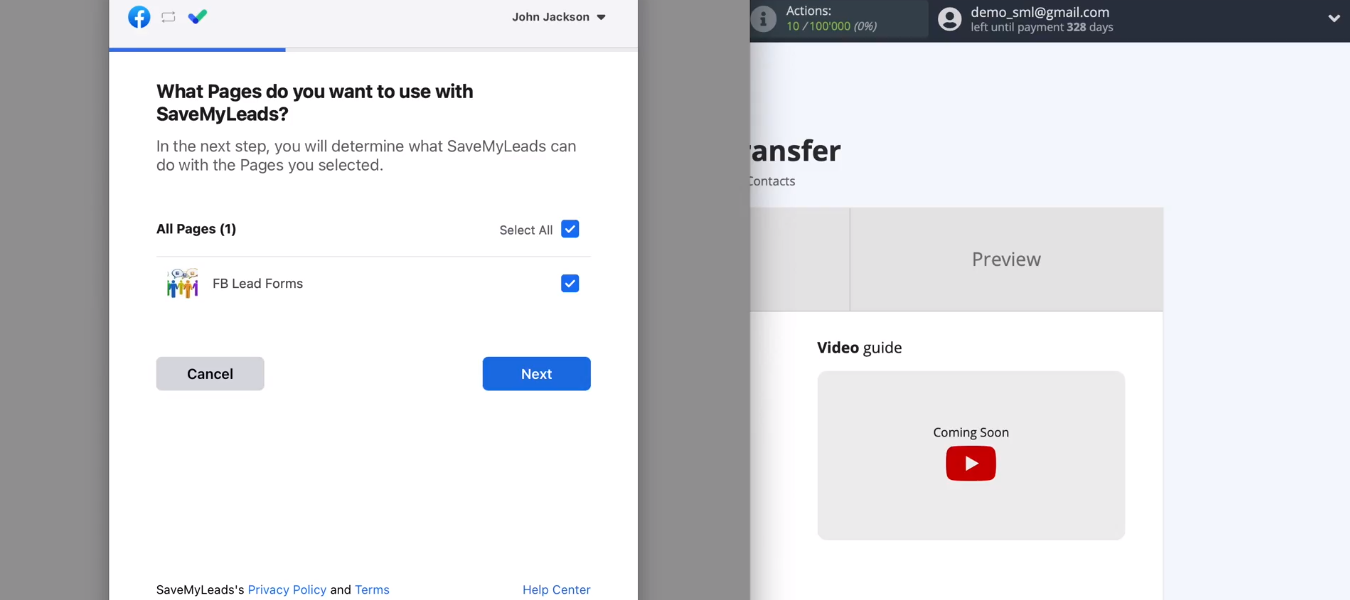This screenshot has width=1350, height=600.
Task: Open the Terms link
Action: tap(372, 590)
